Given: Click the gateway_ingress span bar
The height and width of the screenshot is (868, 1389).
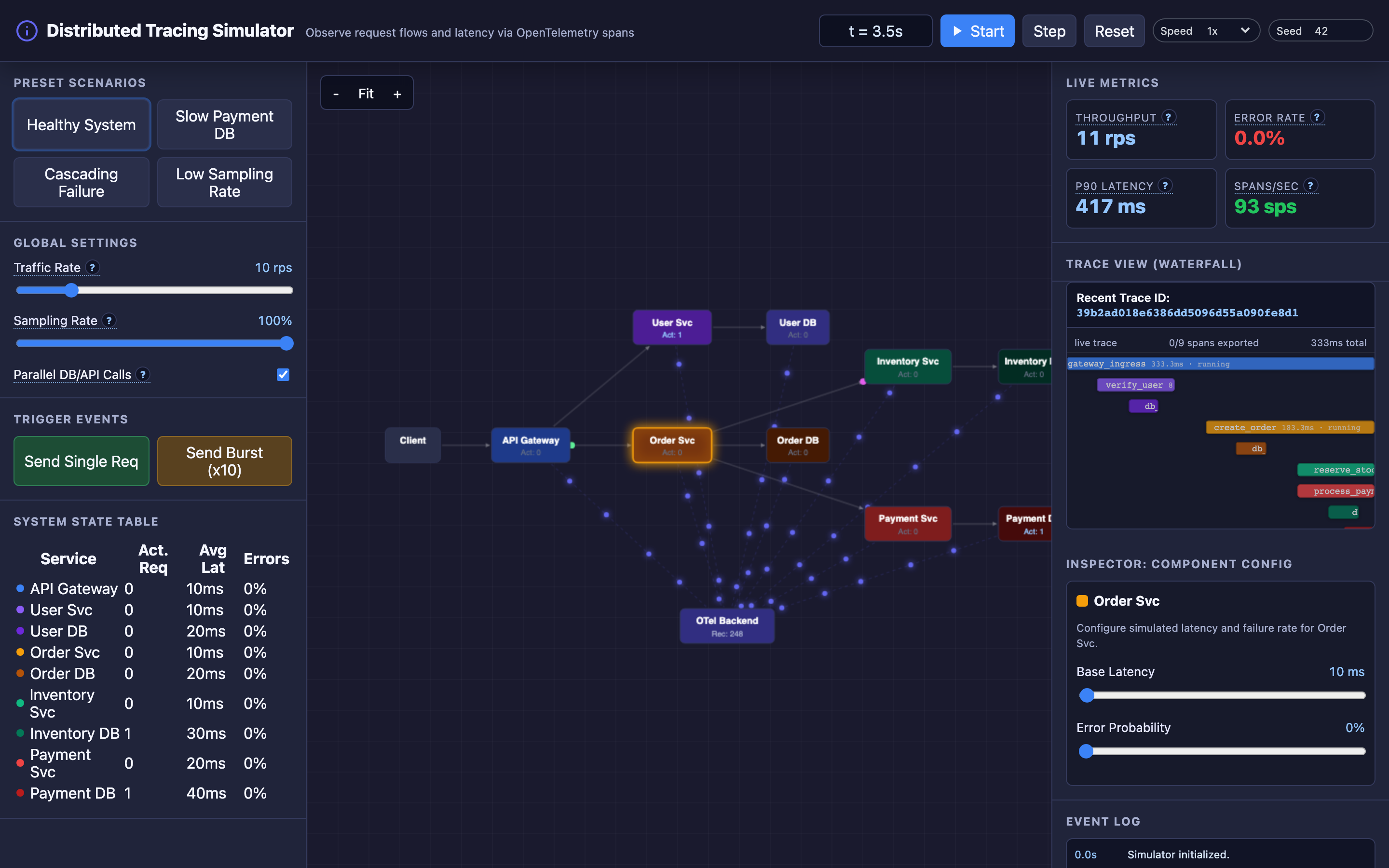Looking at the screenshot, I should click(x=1220, y=364).
